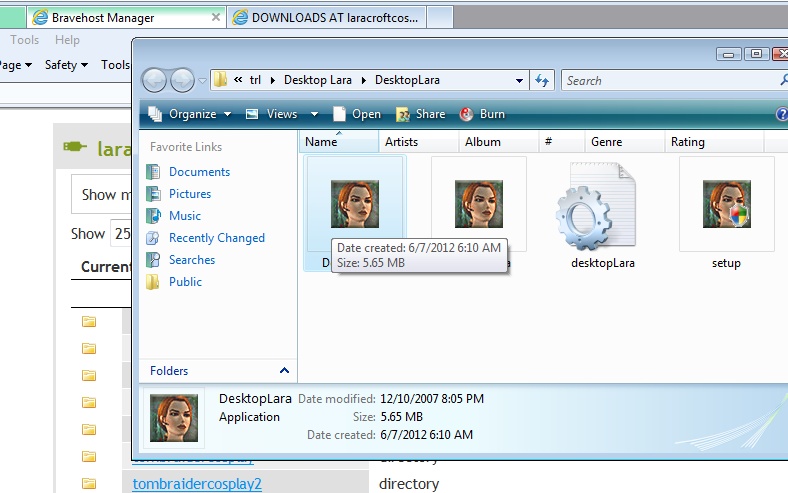788x493 pixels.
Task: Click into the Explorer Search box
Action: (x=673, y=80)
